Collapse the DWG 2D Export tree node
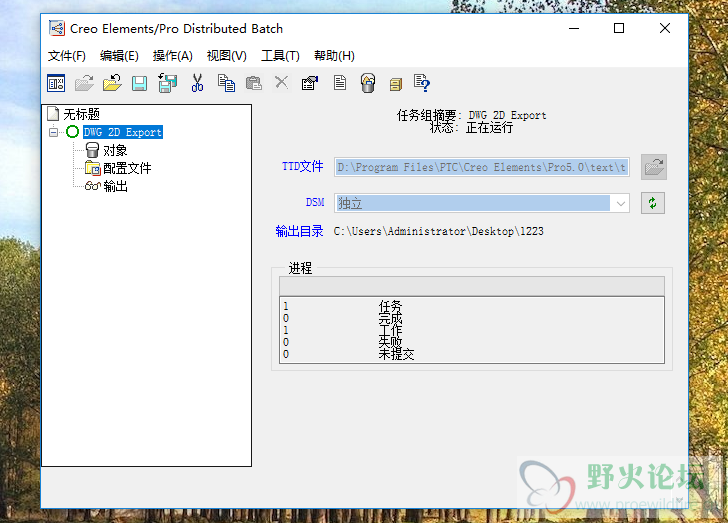 [53, 132]
